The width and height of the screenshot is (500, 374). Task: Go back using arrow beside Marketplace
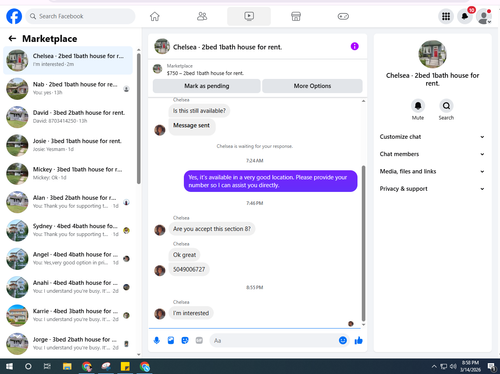(x=12, y=39)
